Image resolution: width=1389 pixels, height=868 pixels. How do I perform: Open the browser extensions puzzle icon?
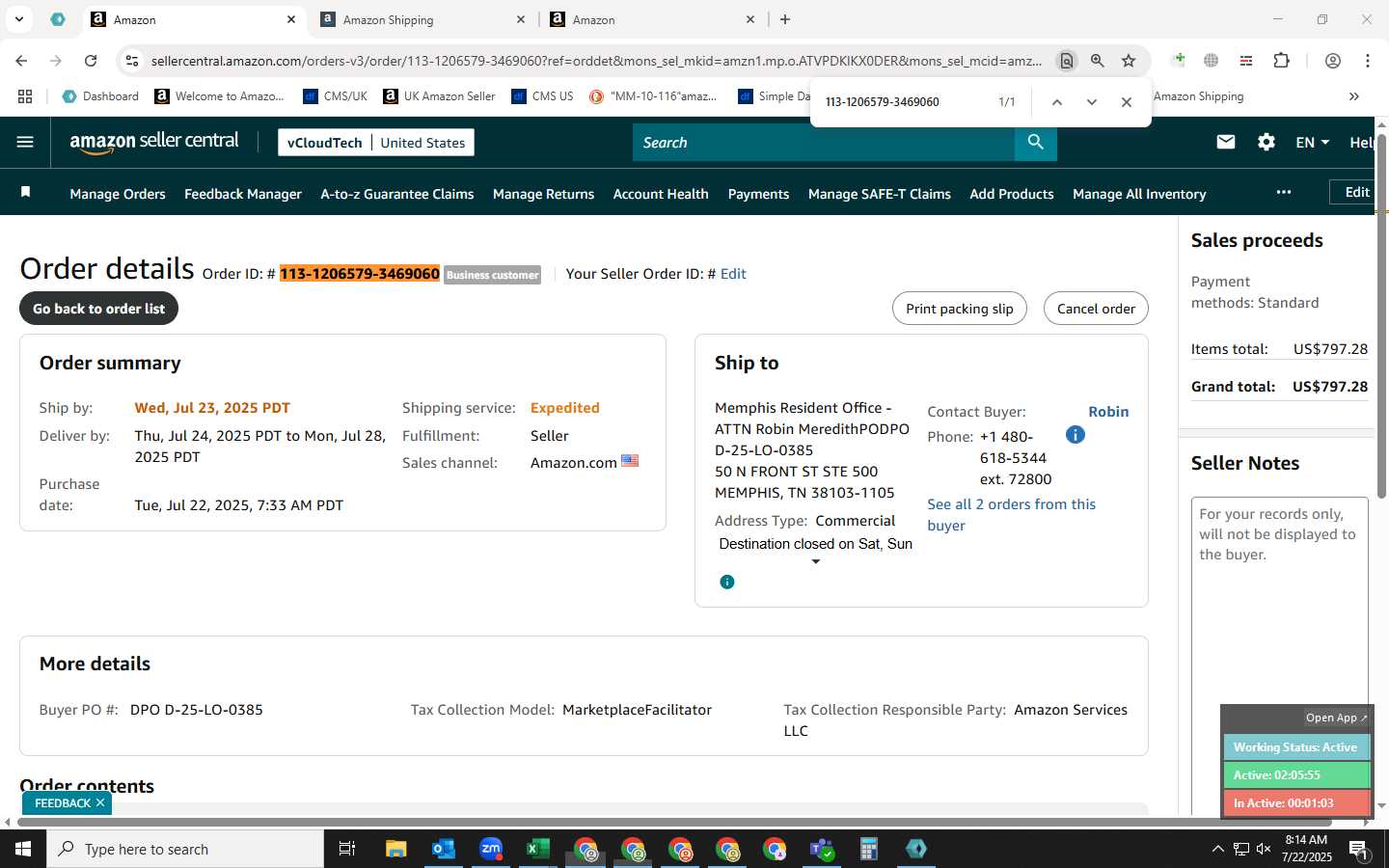(x=1281, y=61)
